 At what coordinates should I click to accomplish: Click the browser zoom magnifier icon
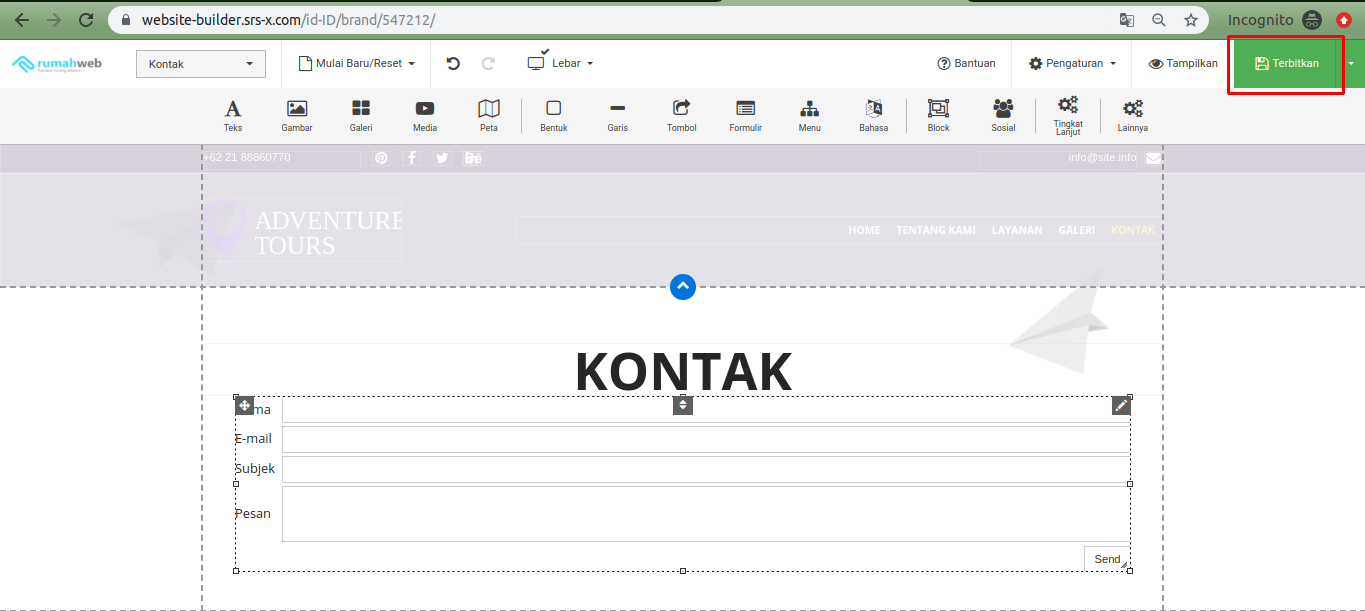(x=1158, y=19)
